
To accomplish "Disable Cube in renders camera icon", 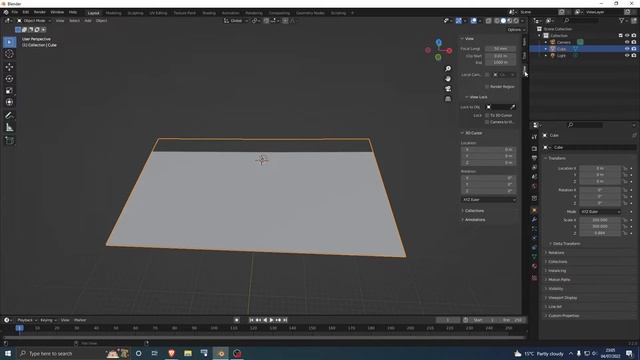I will pos(633,49).
